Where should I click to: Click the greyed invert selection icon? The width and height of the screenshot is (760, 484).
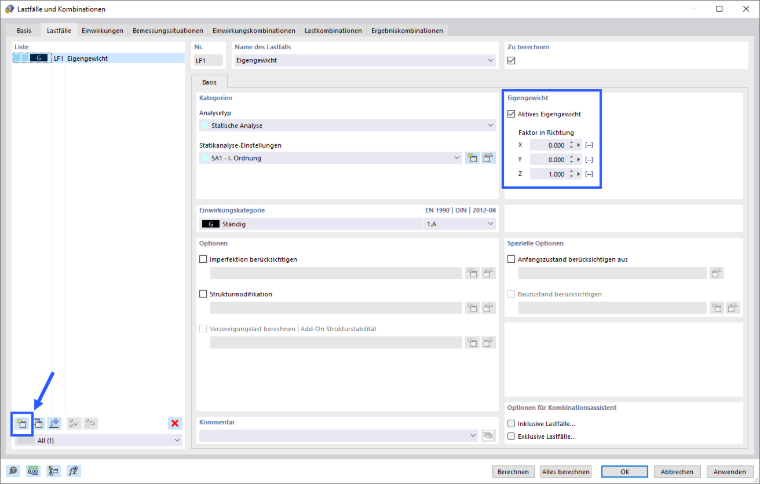(x=90, y=423)
